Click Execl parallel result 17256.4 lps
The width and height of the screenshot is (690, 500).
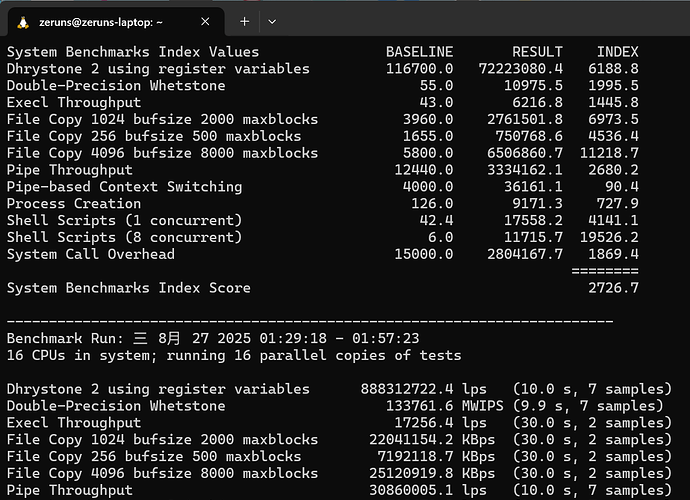(x=440, y=423)
